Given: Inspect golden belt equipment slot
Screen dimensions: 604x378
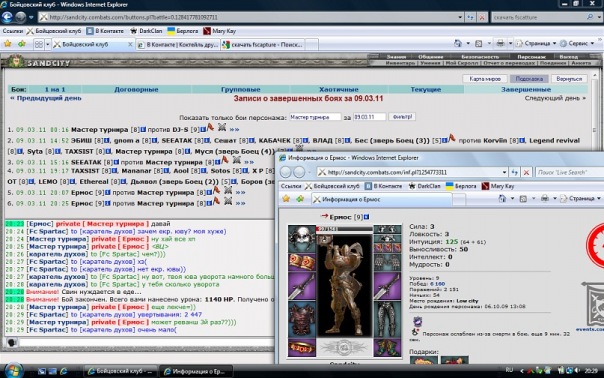Looking at the screenshot, I should 302,348.
